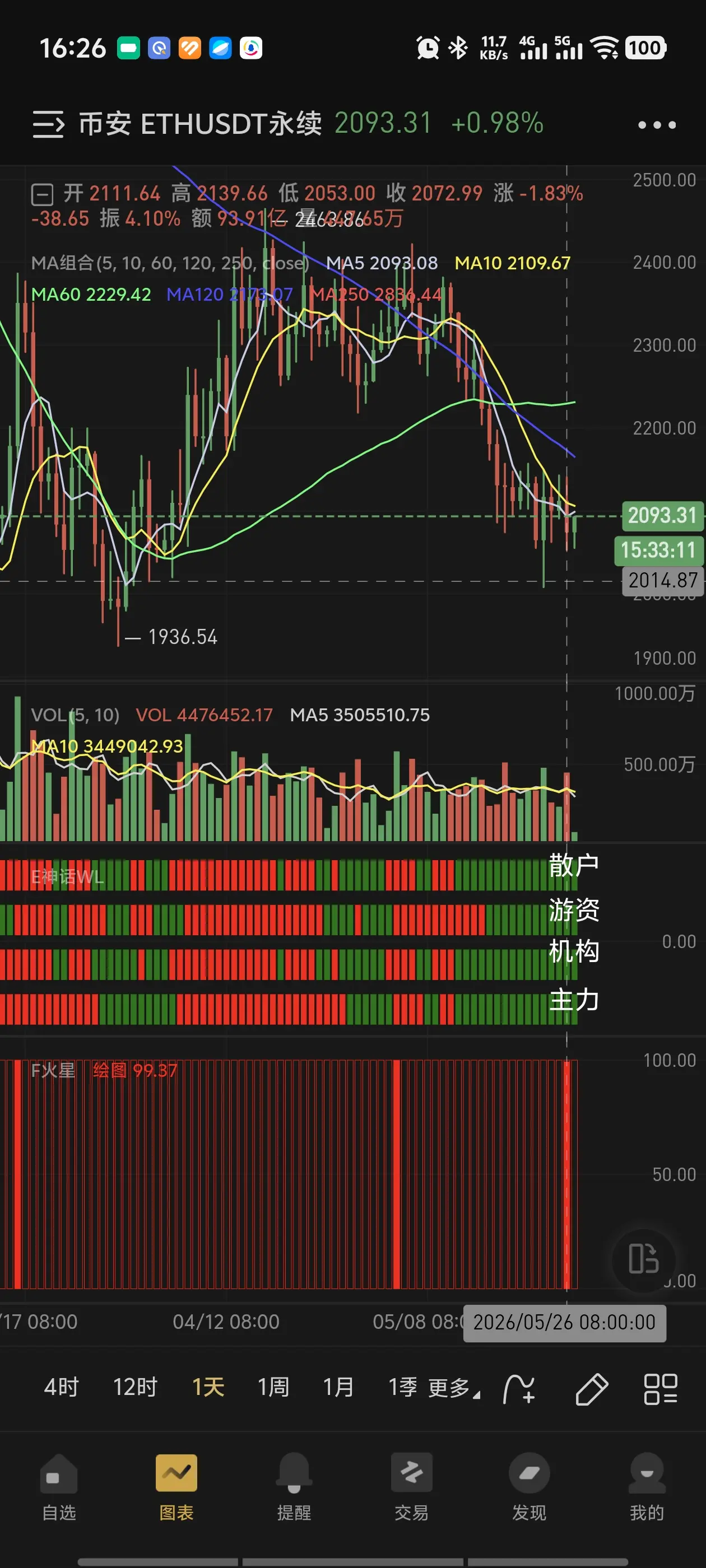706x1568 pixels.
Task: Open the 我的 profile tab
Action: click(x=647, y=1488)
